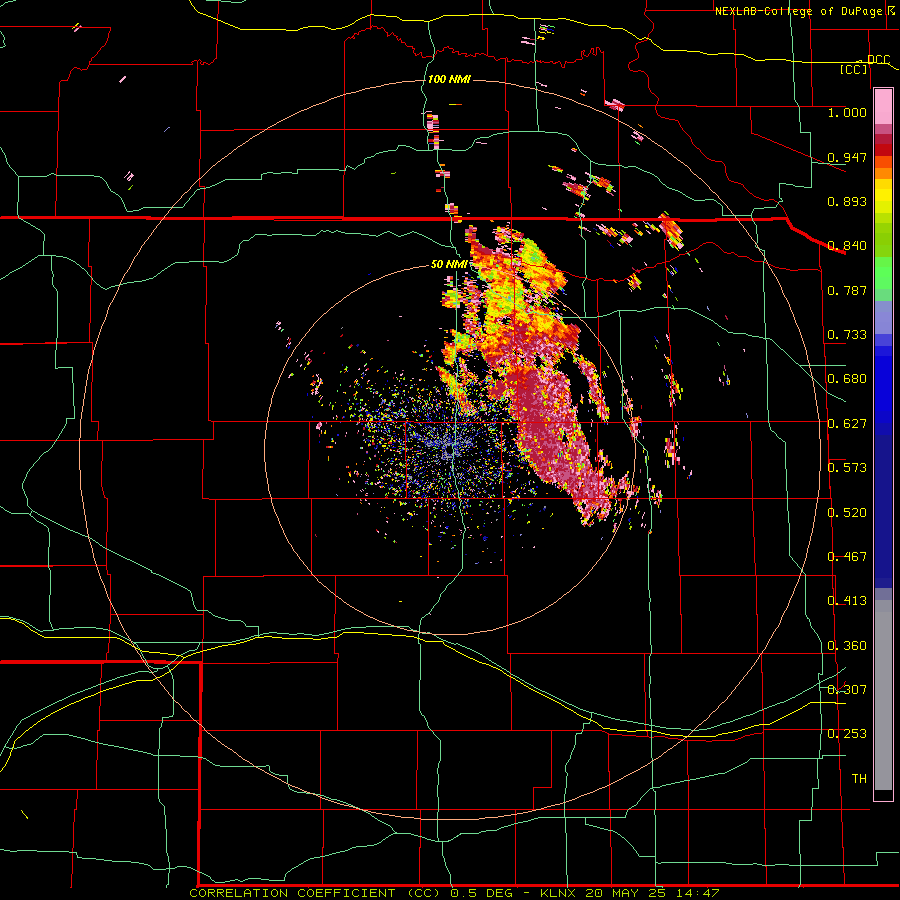This screenshot has width=900, height=900.
Task: Pick the large gray segment of color bar
Action: pos(883,695)
